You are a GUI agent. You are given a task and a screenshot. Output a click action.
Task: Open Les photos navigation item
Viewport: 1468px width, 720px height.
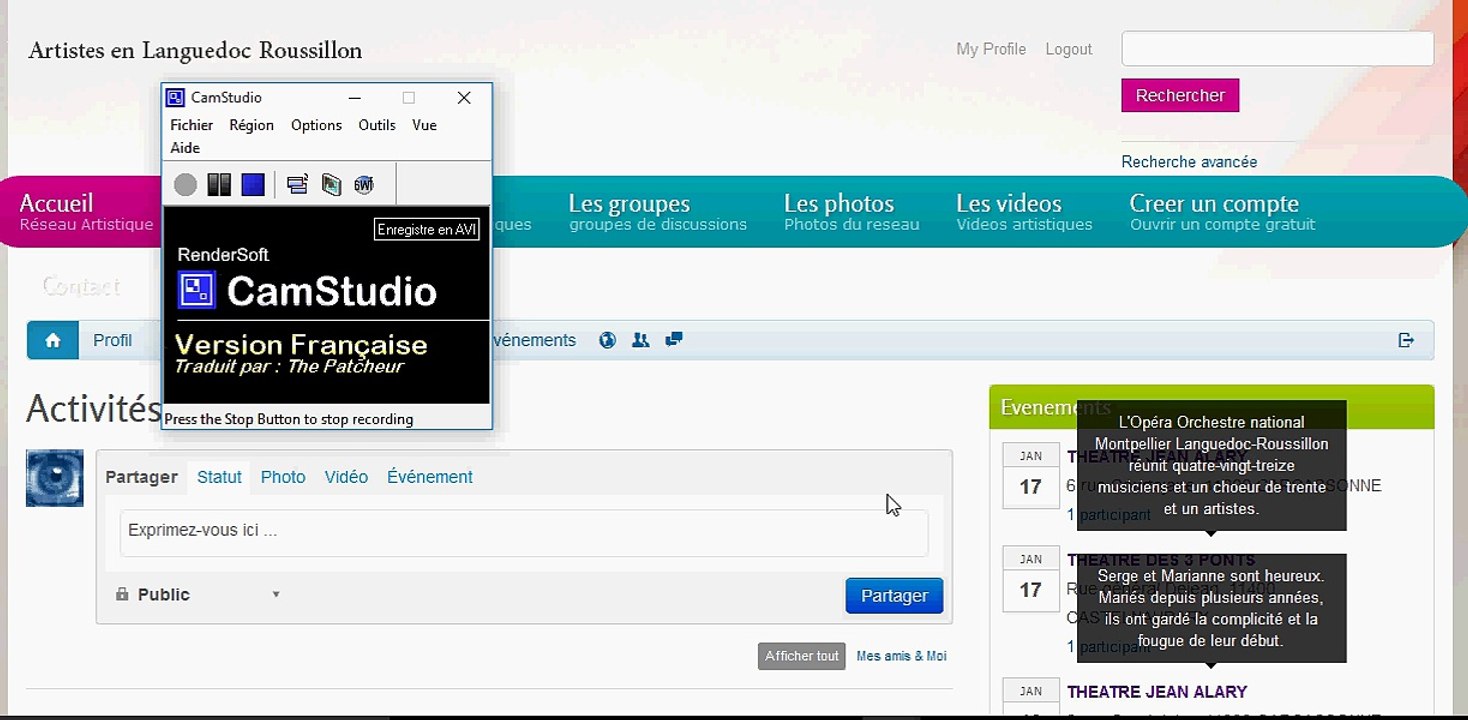851,212
